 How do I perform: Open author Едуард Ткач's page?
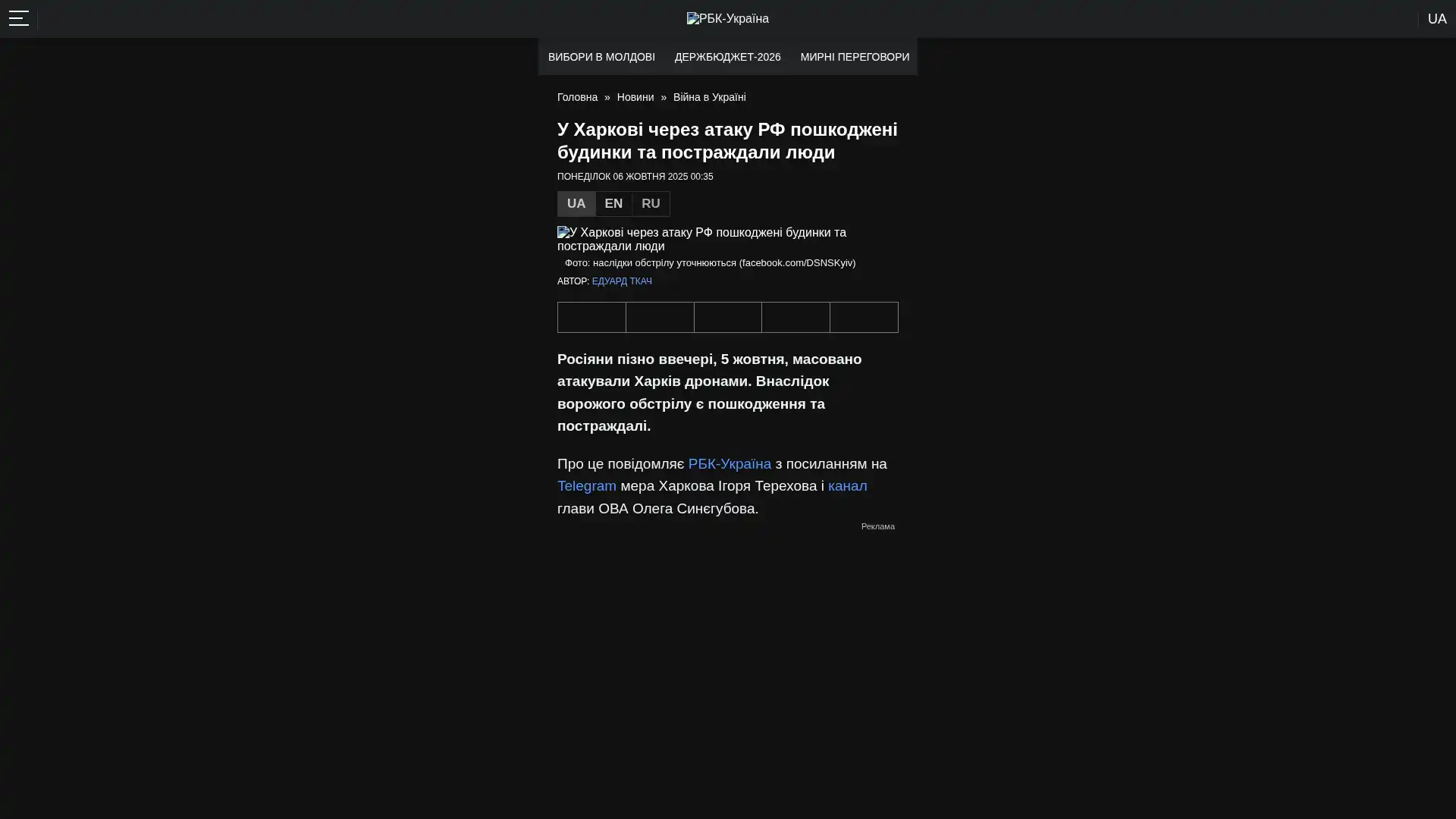pos(622,281)
